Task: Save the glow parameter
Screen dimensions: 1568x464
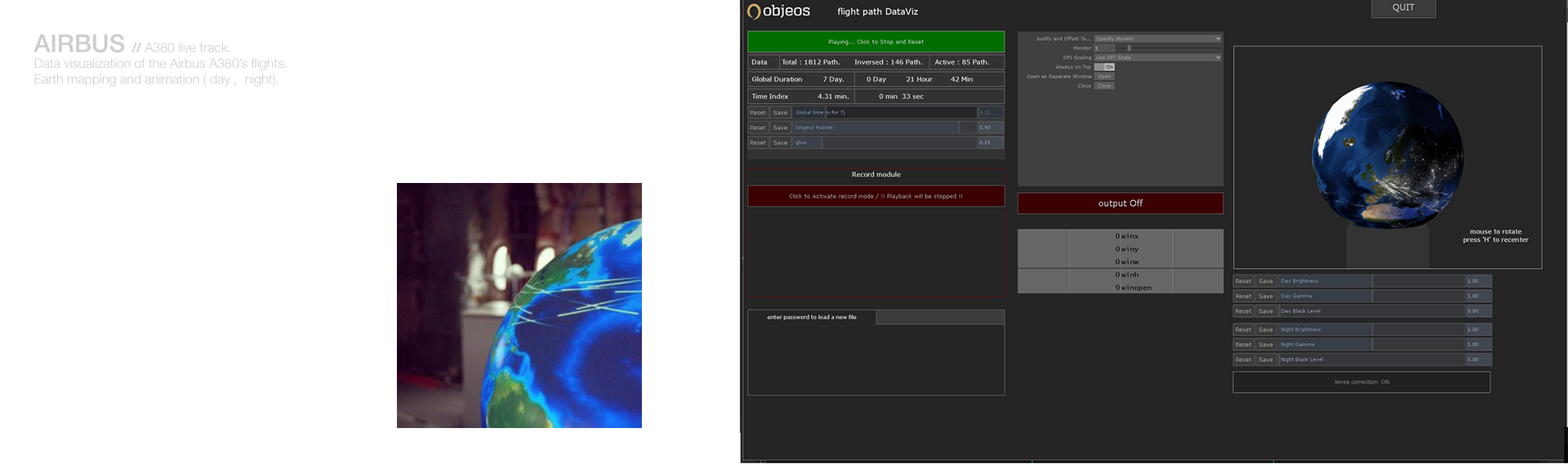Action: coord(780,142)
